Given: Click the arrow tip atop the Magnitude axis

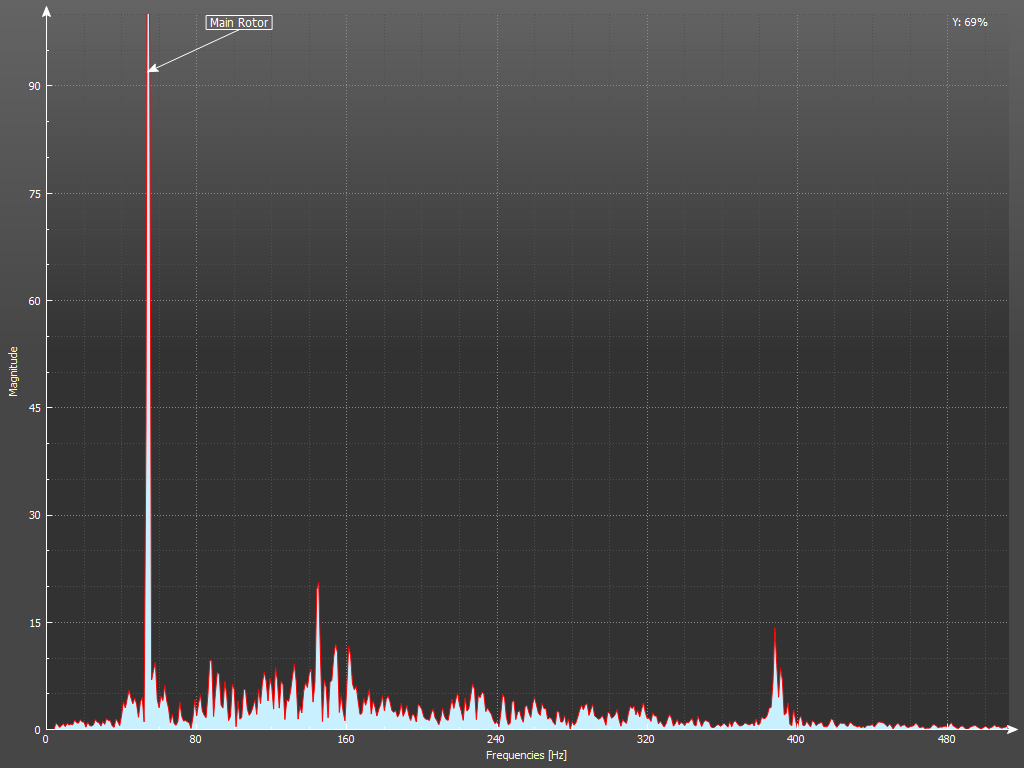Looking at the screenshot, I should tap(46, 9).
